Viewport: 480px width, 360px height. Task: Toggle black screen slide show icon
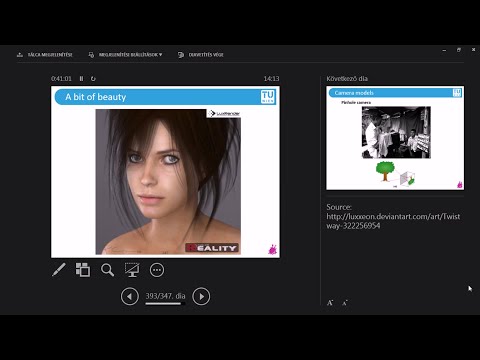pyautogui.click(x=132, y=270)
